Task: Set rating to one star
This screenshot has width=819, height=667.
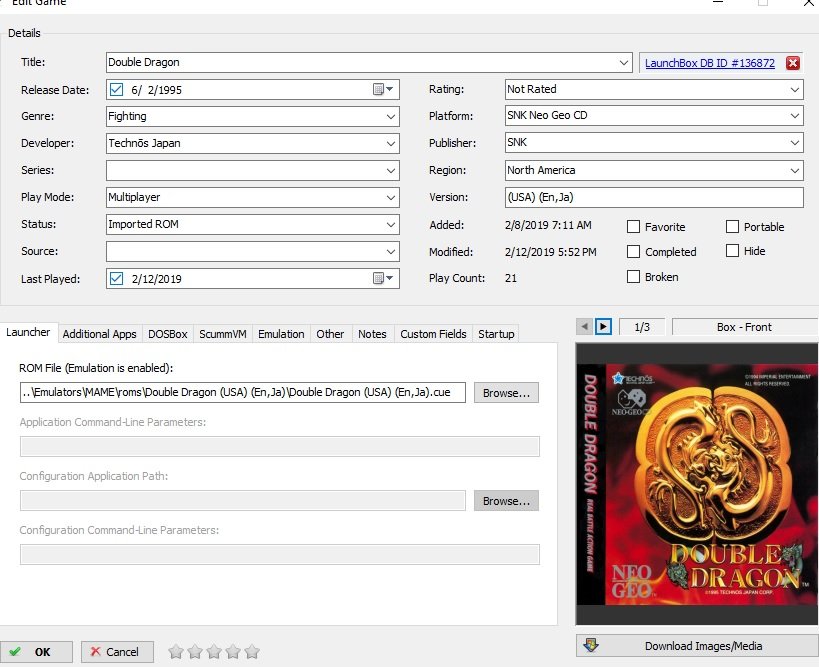Action: click(x=176, y=651)
